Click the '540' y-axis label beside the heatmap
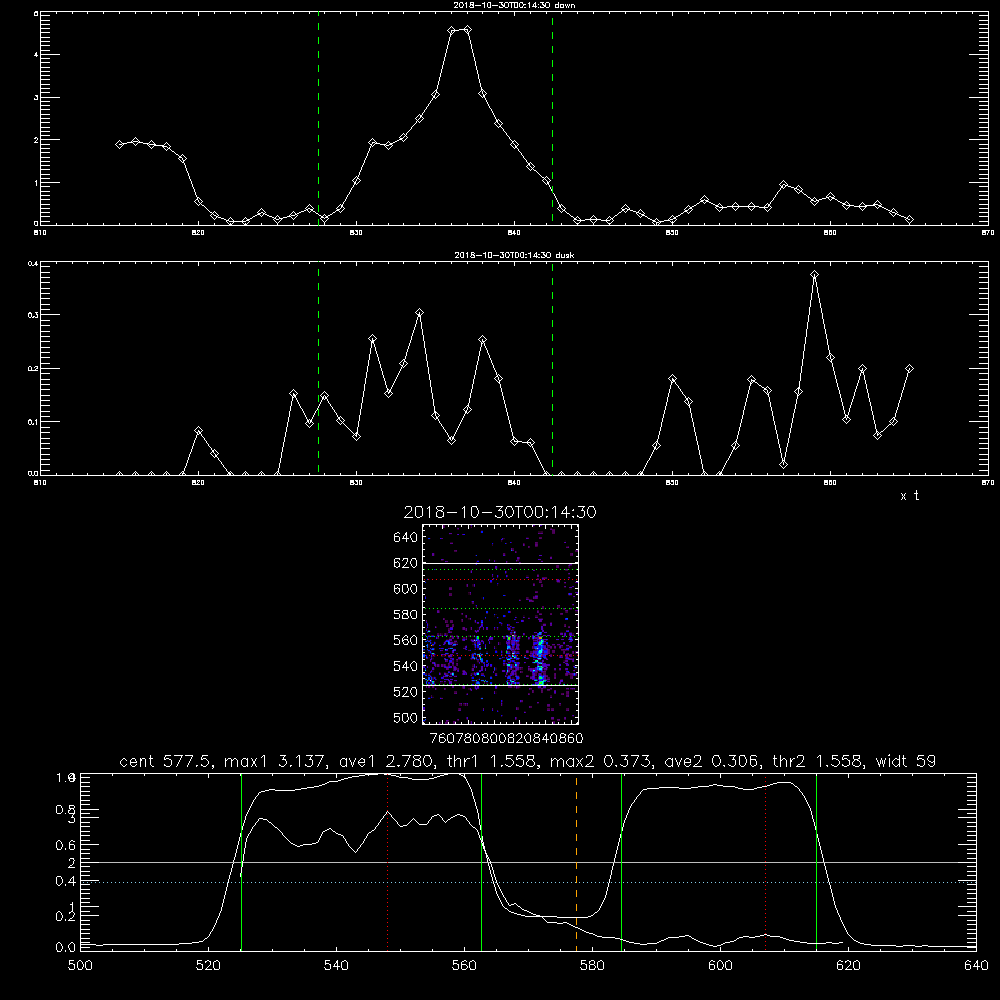1000x1000 pixels. 405,666
